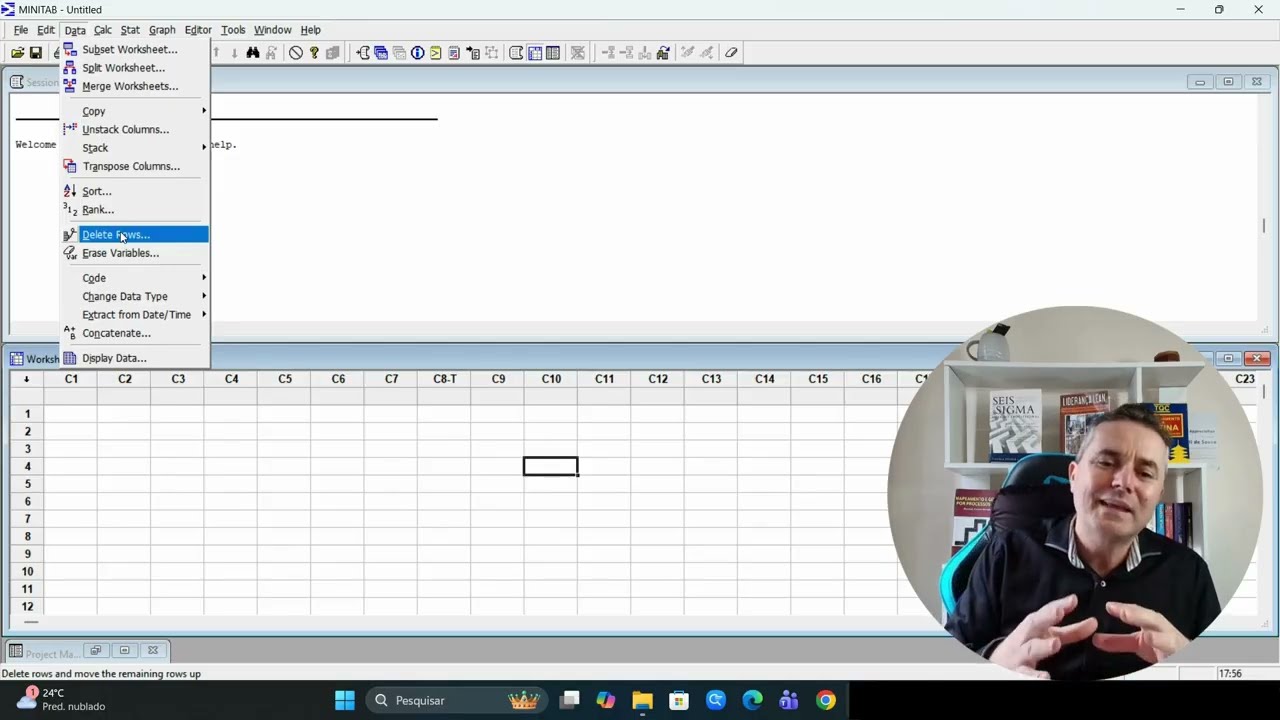Click the Show Session Folder toolbar icon
Viewport: 1280px width, 720px height.
point(363,53)
